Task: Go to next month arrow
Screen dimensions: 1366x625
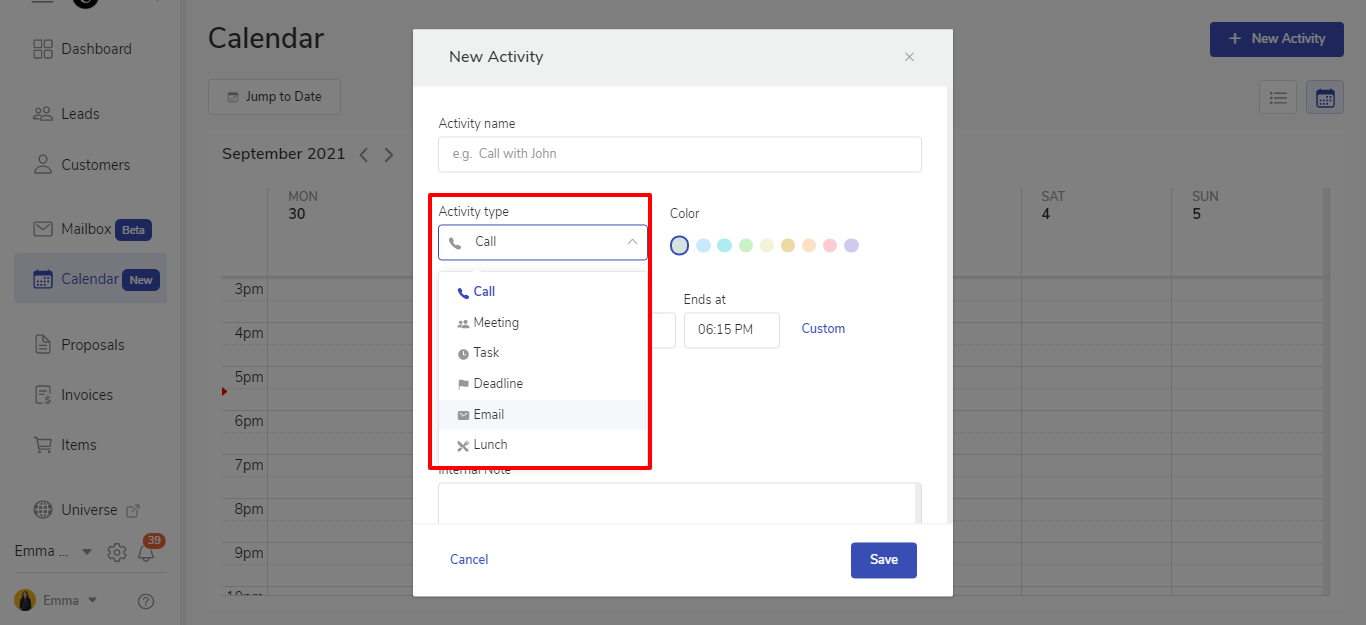Action: point(389,155)
